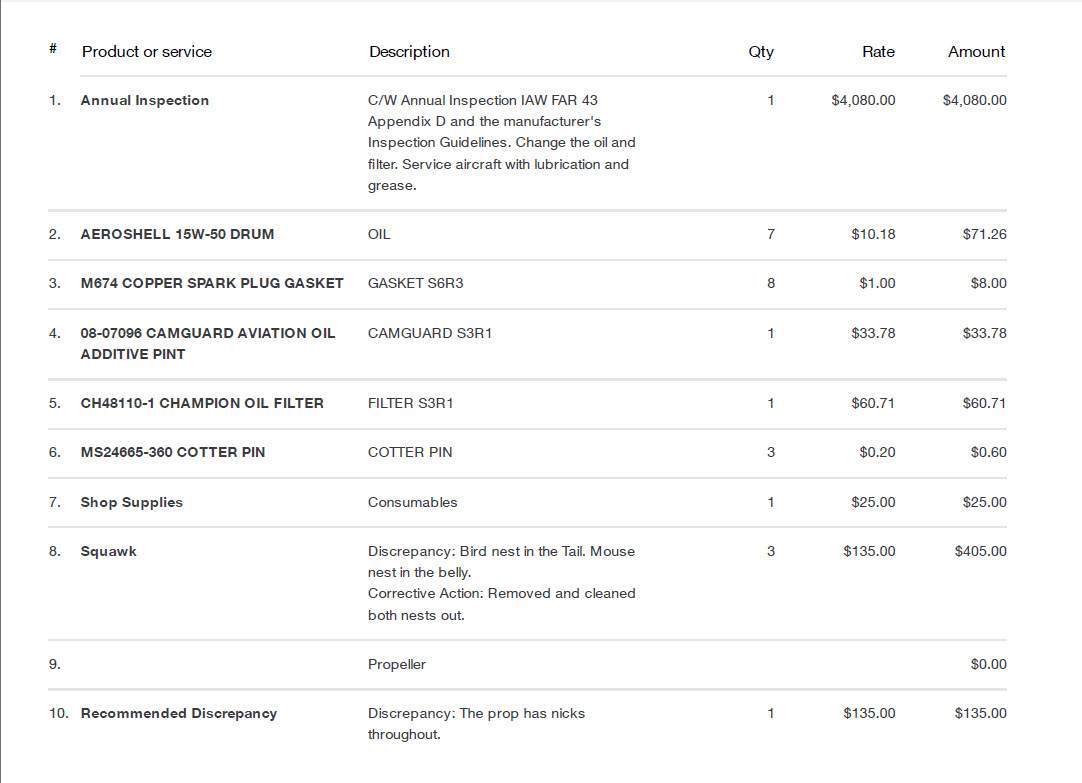Select the Shop Supplies line item
This screenshot has height=783, width=1082.
coord(131,502)
